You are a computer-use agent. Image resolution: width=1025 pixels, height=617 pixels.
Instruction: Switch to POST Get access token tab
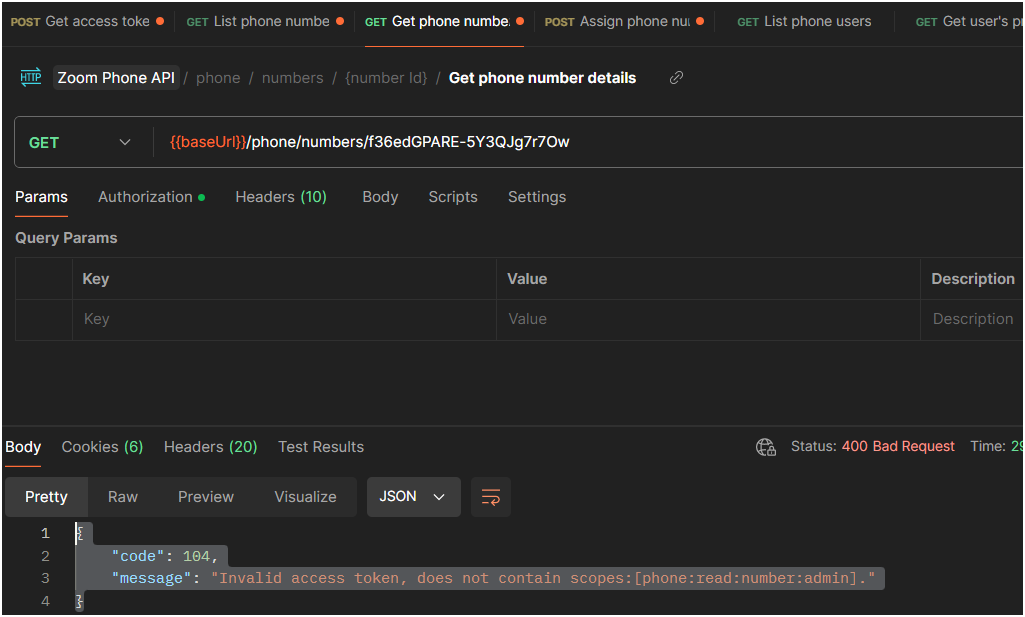tap(87, 22)
